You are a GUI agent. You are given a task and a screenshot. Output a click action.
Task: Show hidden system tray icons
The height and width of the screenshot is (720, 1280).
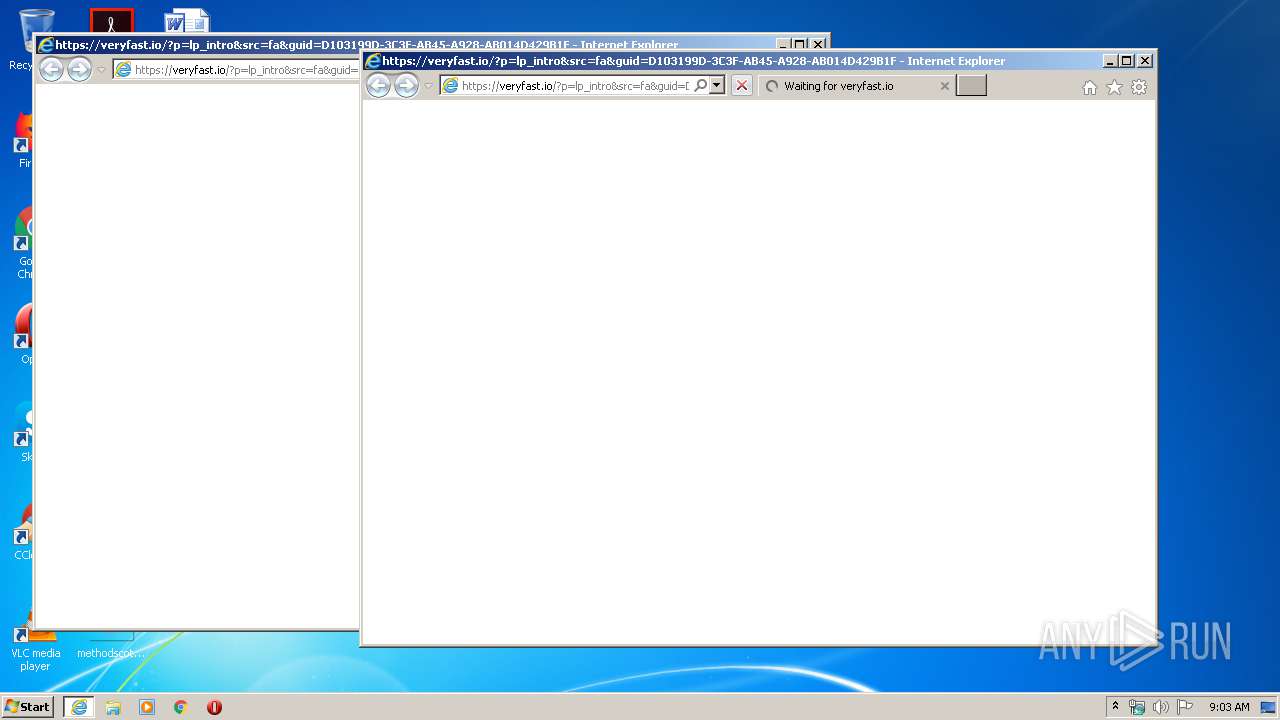click(x=1115, y=707)
